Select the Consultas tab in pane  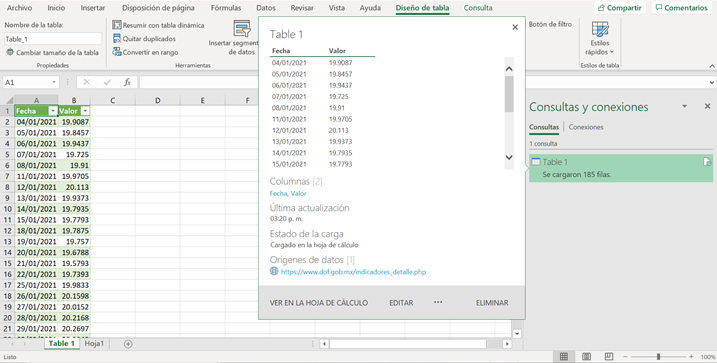(x=544, y=127)
